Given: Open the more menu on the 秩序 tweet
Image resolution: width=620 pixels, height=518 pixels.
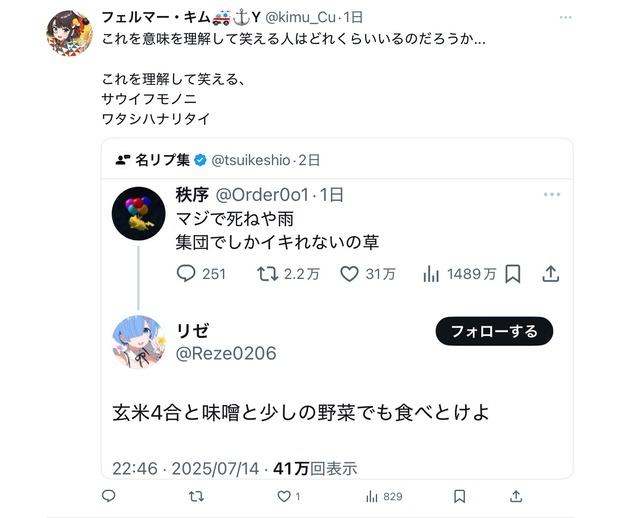Looking at the screenshot, I should coord(552,194).
